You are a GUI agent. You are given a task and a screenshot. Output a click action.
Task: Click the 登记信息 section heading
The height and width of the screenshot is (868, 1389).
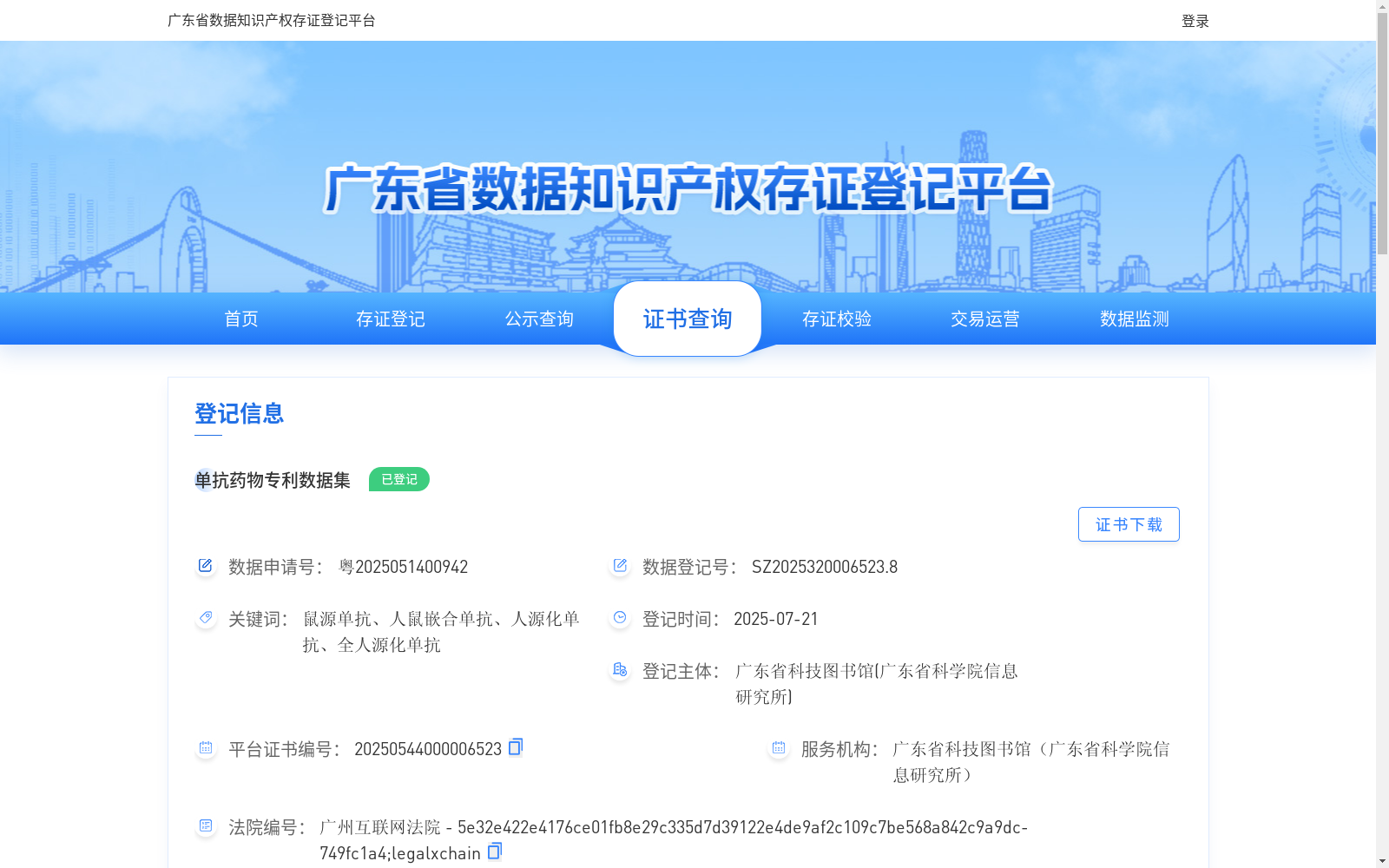pyautogui.click(x=240, y=413)
